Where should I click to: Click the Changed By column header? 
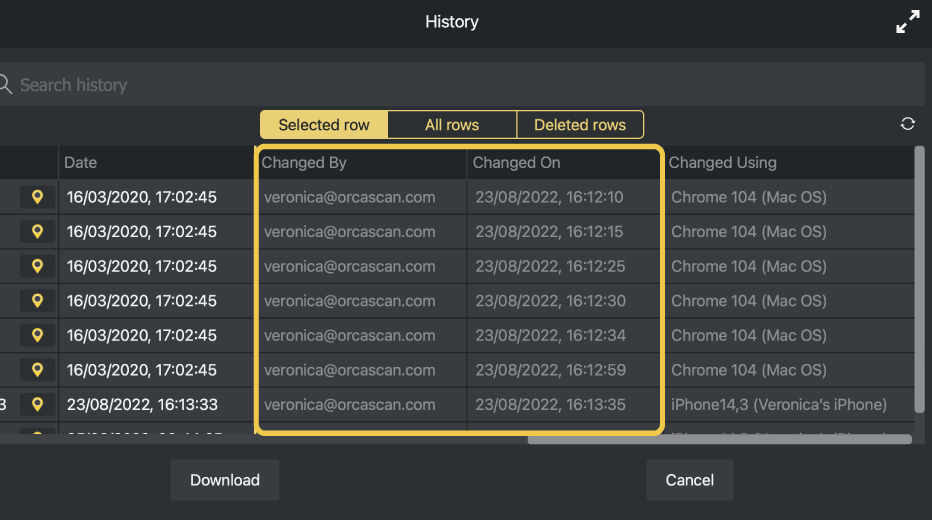click(304, 163)
